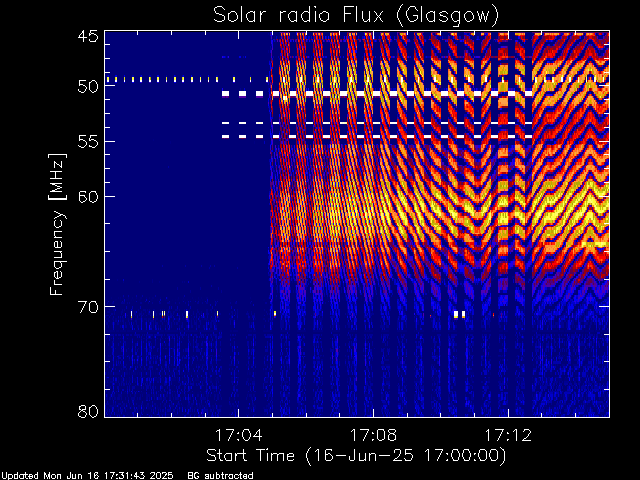Image resolution: width=640 pixels, height=480 pixels.
Task: Click the "Start Time (16-Jun-25 17:00:00)" label
Action: [x=355, y=455]
